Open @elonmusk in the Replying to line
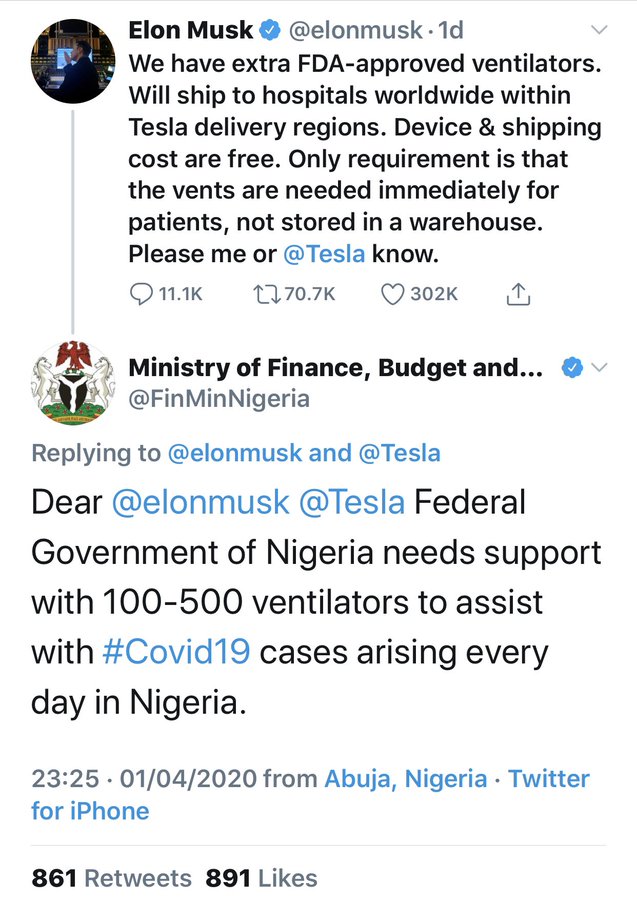637x900 pixels. [x=235, y=453]
